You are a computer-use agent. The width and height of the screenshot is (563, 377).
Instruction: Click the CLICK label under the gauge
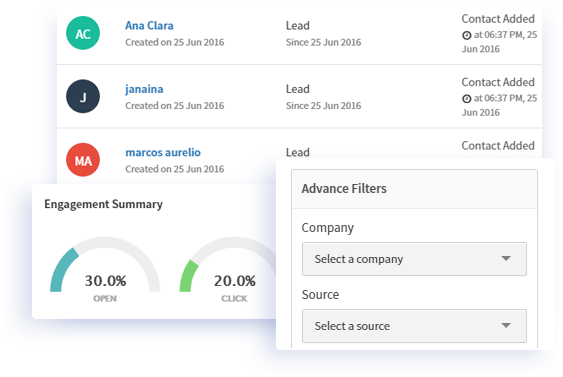(234, 299)
